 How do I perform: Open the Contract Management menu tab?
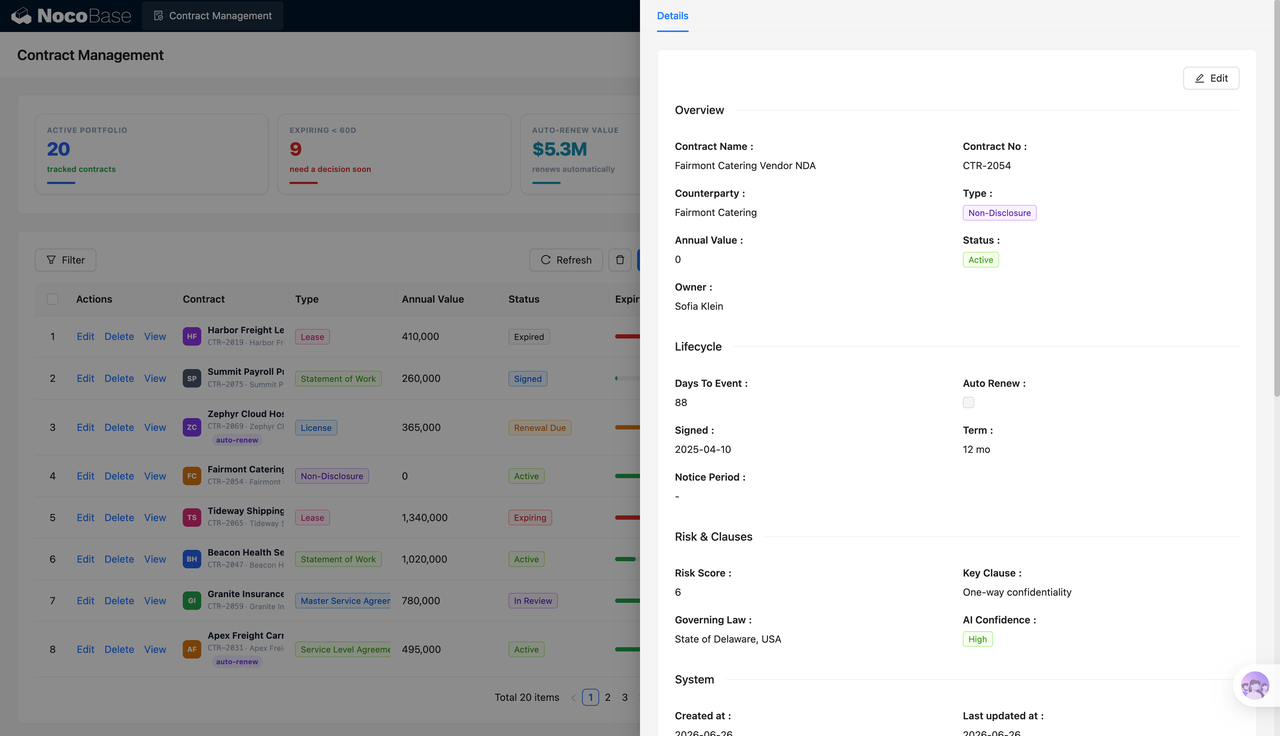tap(213, 16)
